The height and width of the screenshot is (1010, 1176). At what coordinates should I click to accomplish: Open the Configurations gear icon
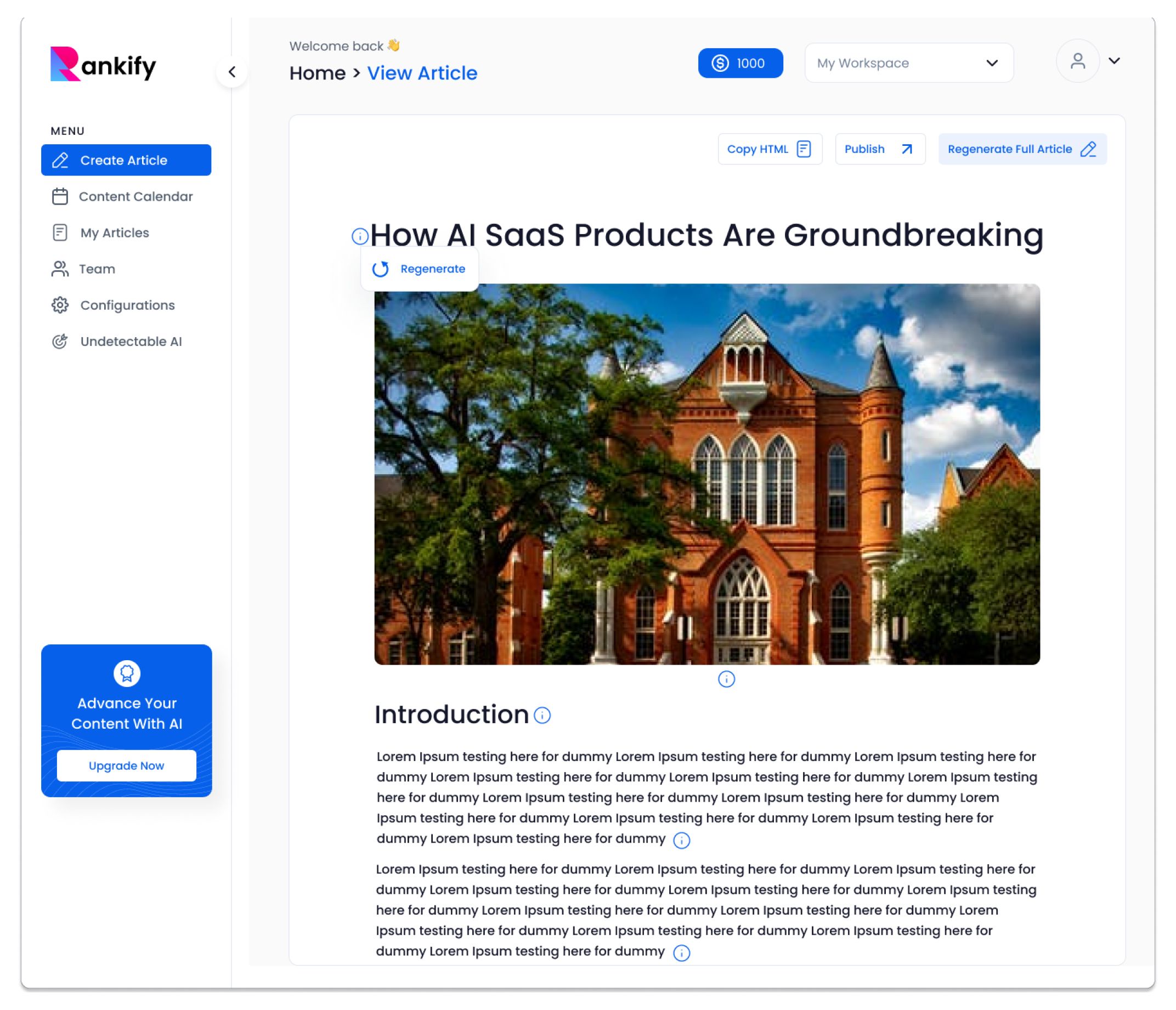tap(60, 305)
